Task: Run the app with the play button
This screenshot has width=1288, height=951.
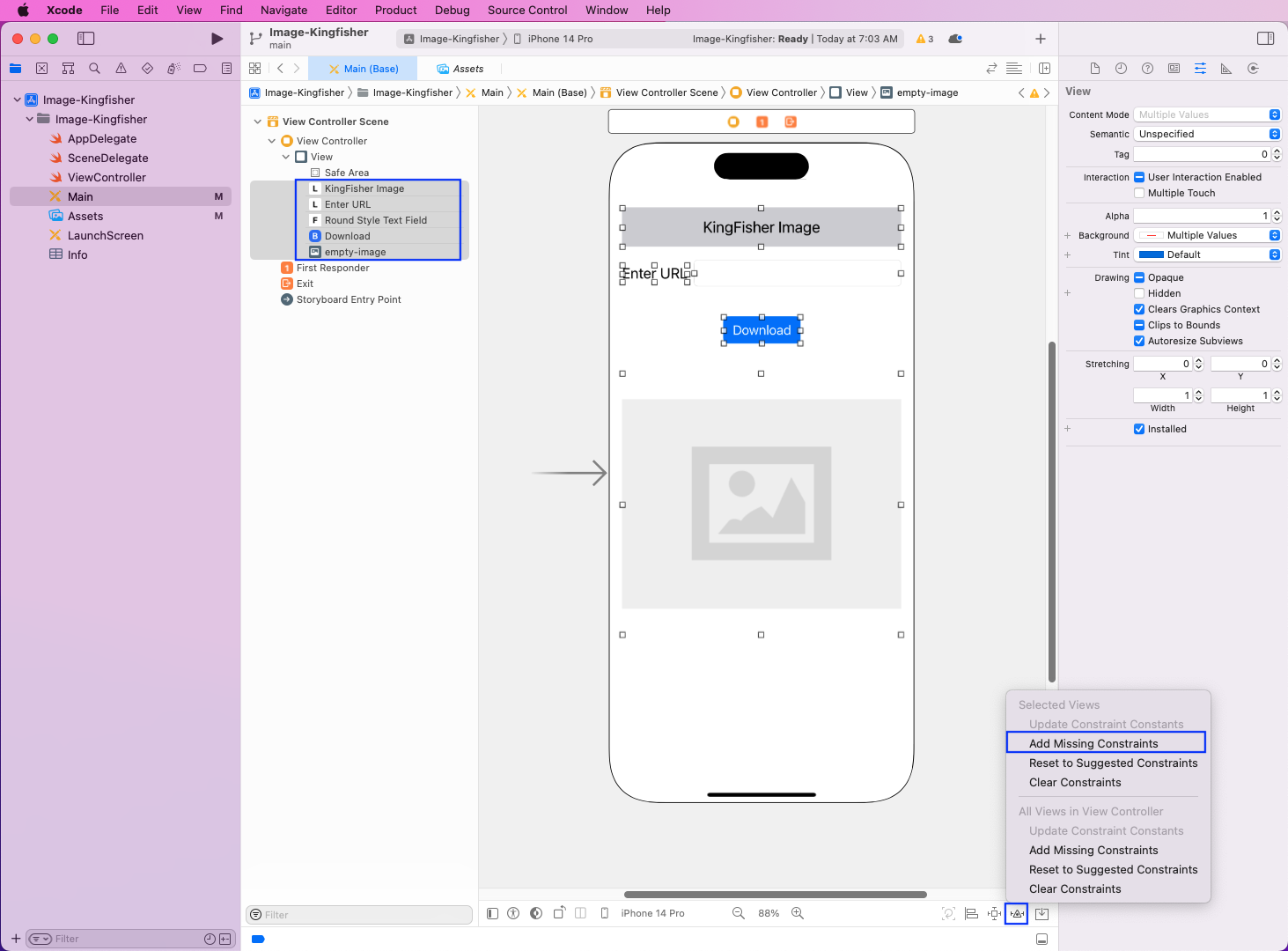Action: pyautogui.click(x=217, y=39)
